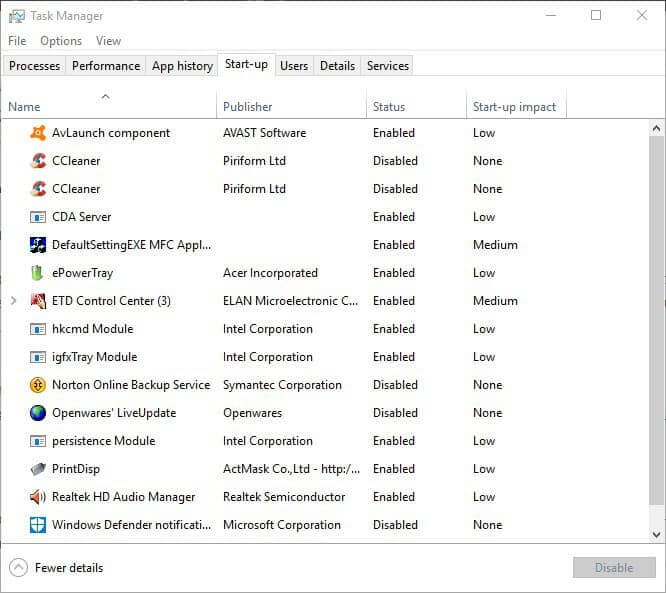This screenshot has width=666, height=593.
Task: Click the hkcmd Module icon
Action: 38,329
